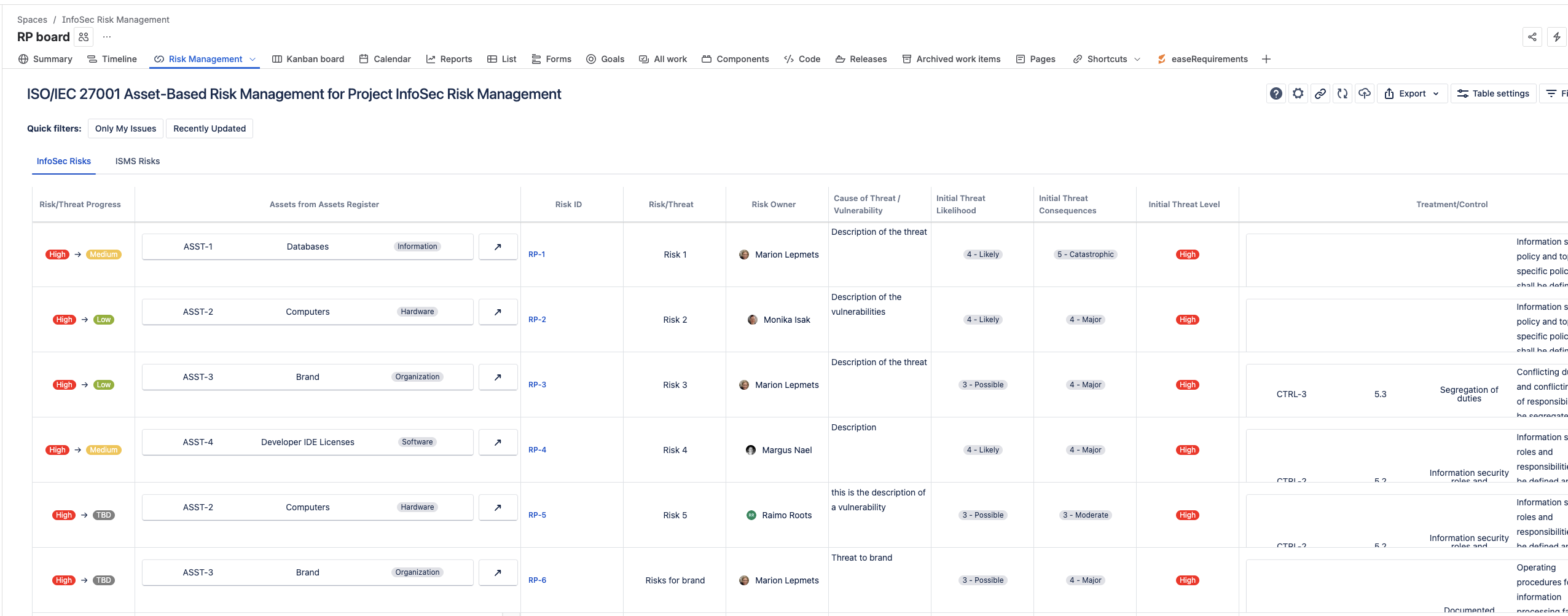This screenshot has width=1568, height=616.
Task: Click the Risk Owner column header
Action: (774, 205)
